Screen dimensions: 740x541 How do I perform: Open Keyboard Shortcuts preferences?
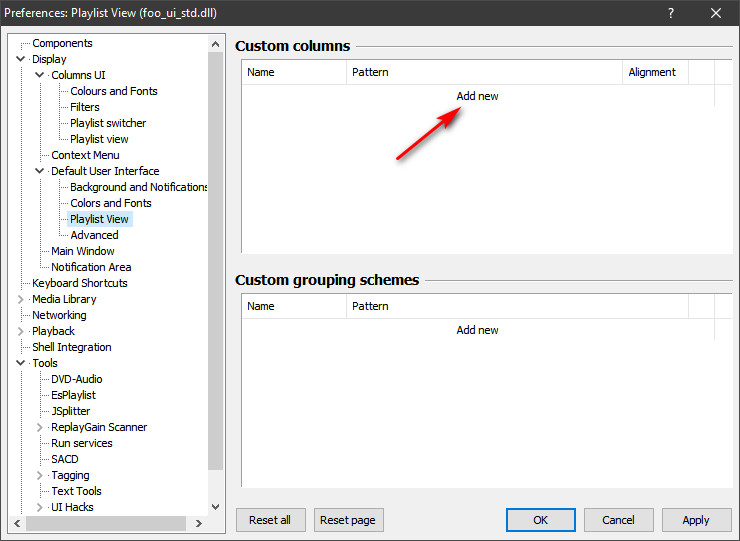(79, 283)
